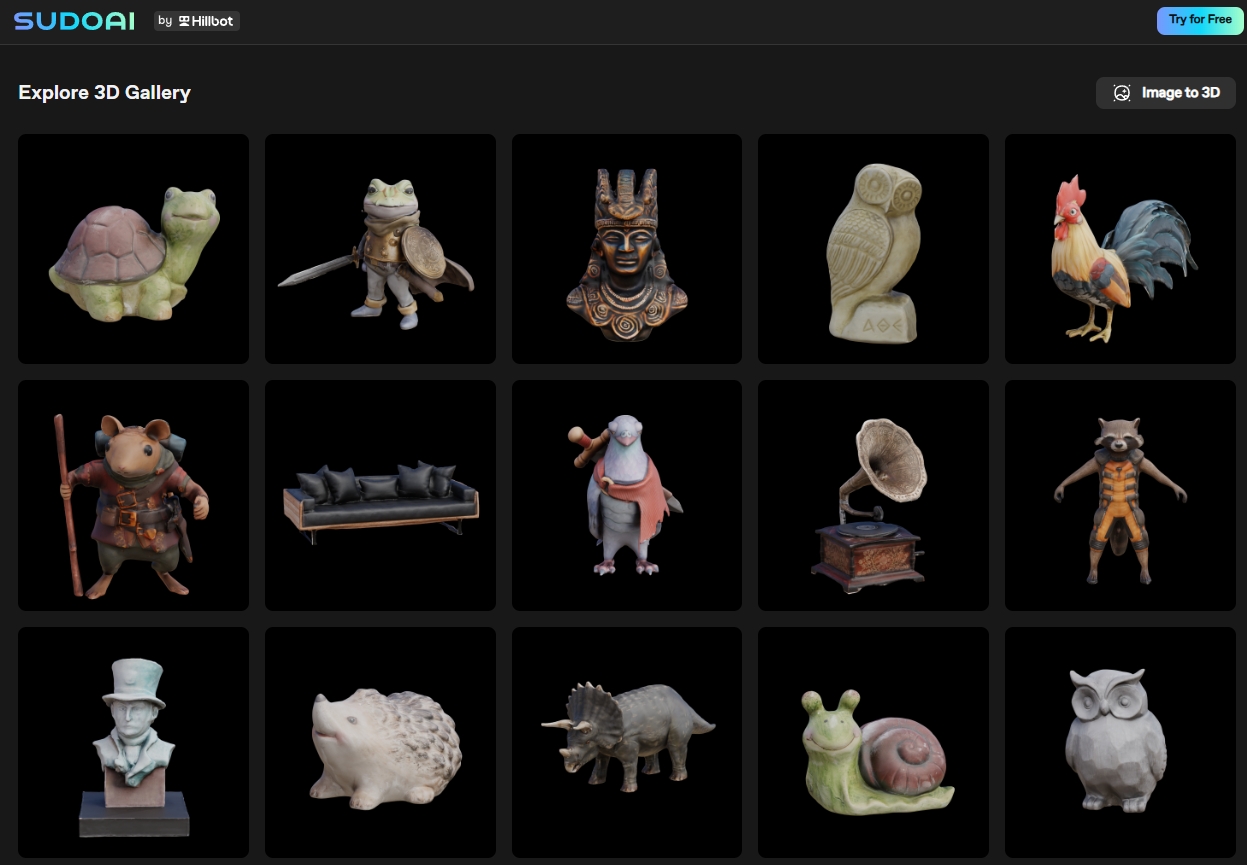Select the triceratops dinosaur model
Screen dimensions: 1247x865
coord(627,742)
